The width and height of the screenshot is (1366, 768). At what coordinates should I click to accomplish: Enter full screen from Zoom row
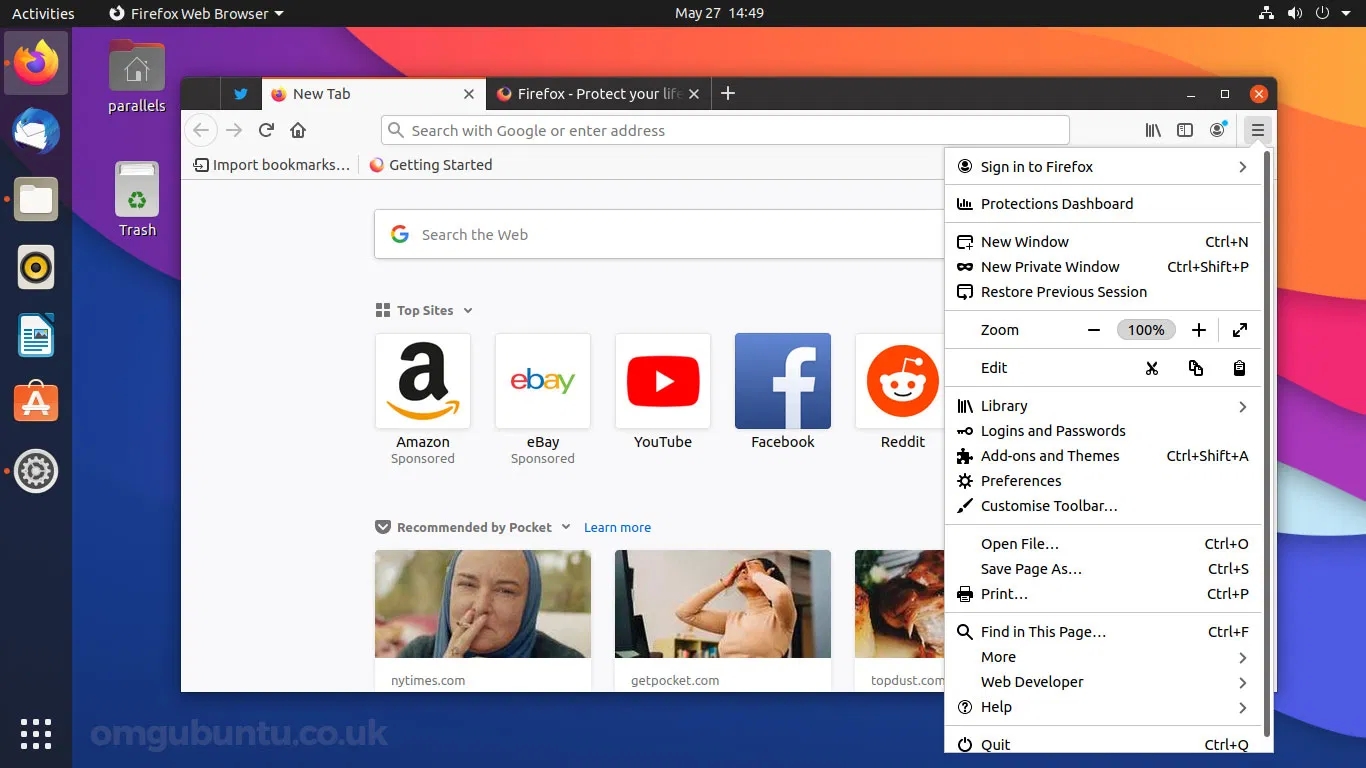(x=1240, y=330)
